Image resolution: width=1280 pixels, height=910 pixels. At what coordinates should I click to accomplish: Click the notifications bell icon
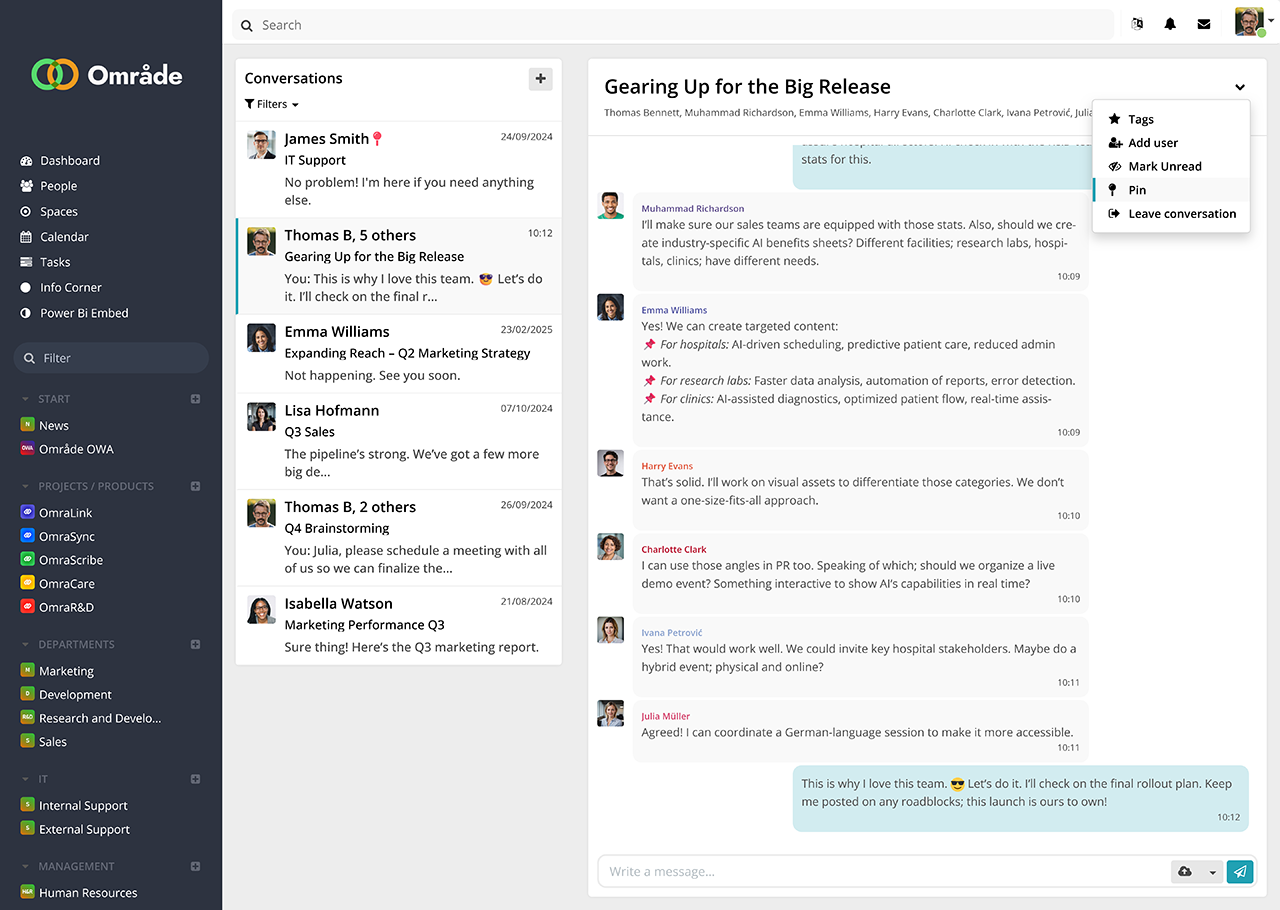pos(1170,25)
